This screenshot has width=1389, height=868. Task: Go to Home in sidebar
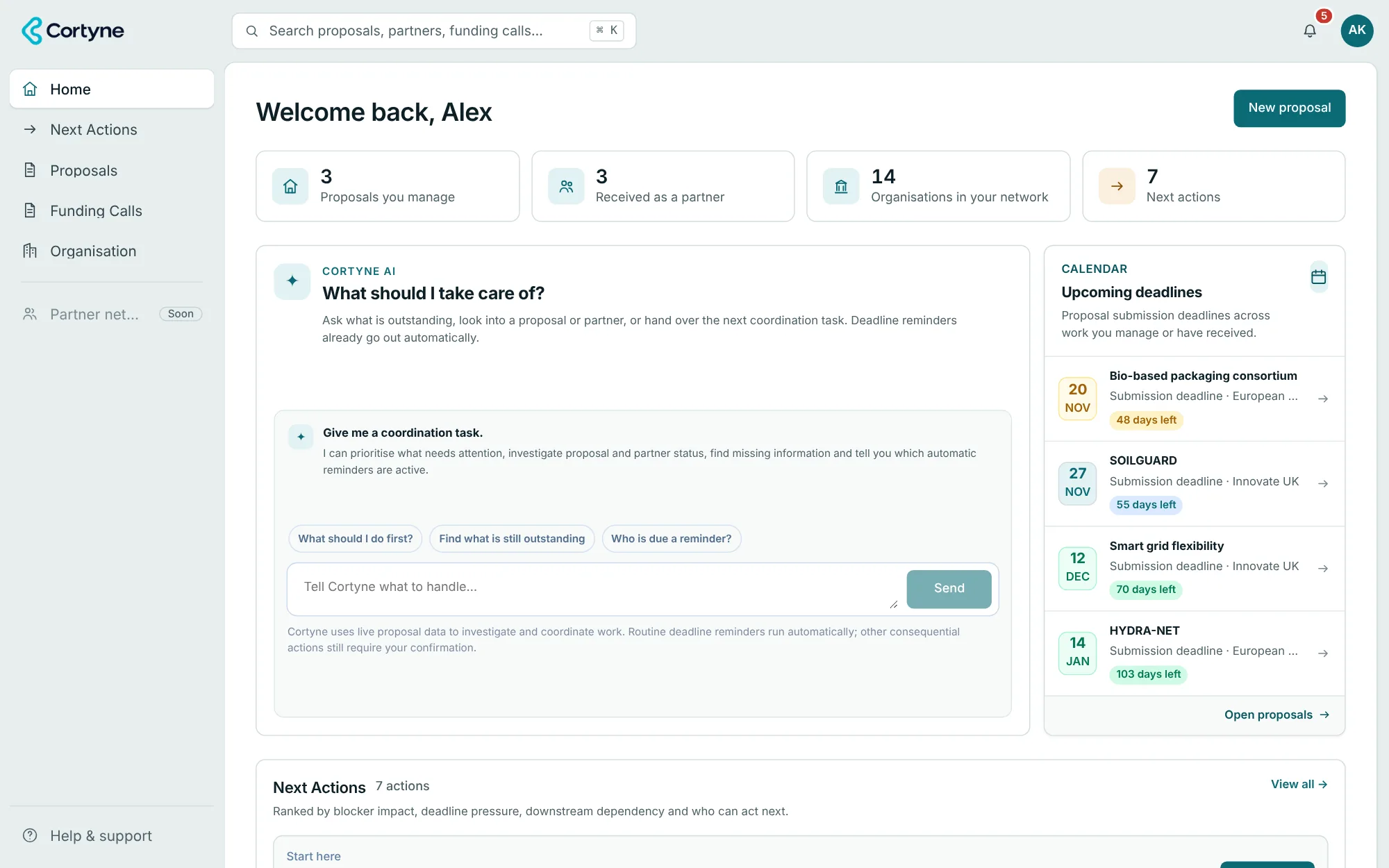[x=112, y=89]
